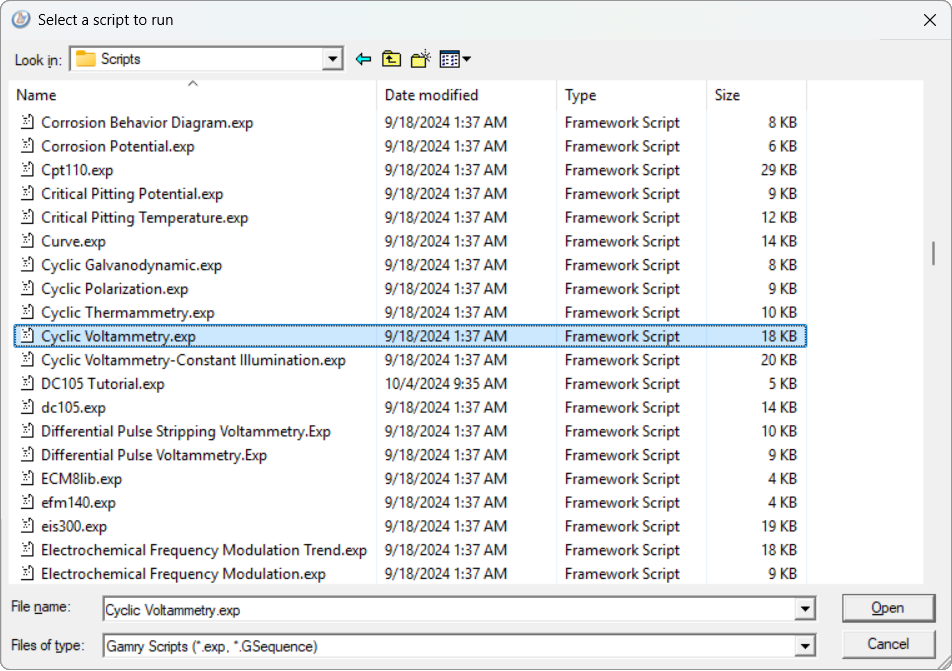952x671 pixels.
Task: Focus the File name input field
Action: pyautogui.click(x=449, y=609)
